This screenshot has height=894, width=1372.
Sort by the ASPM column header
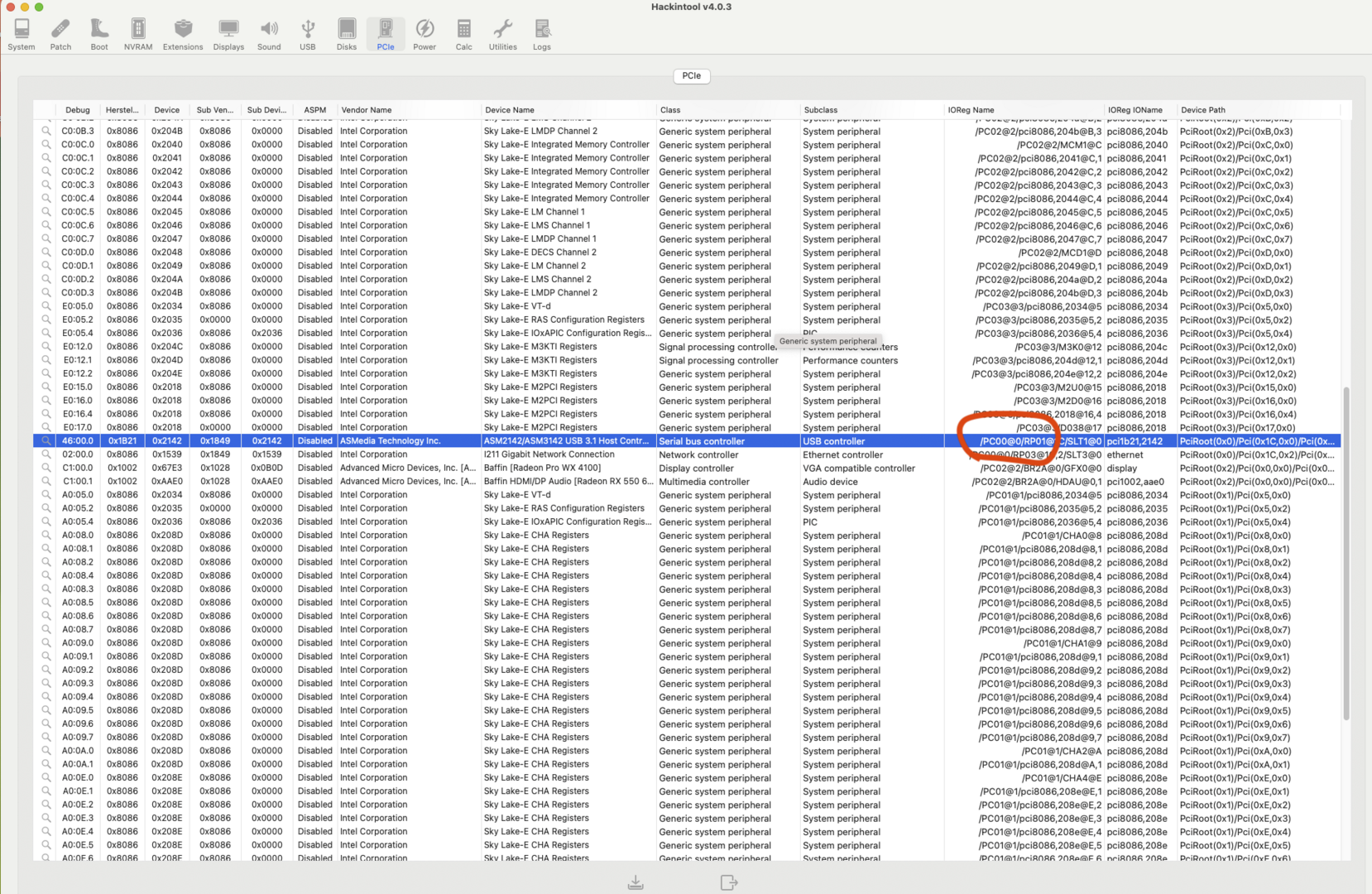pyautogui.click(x=314, y=110)
